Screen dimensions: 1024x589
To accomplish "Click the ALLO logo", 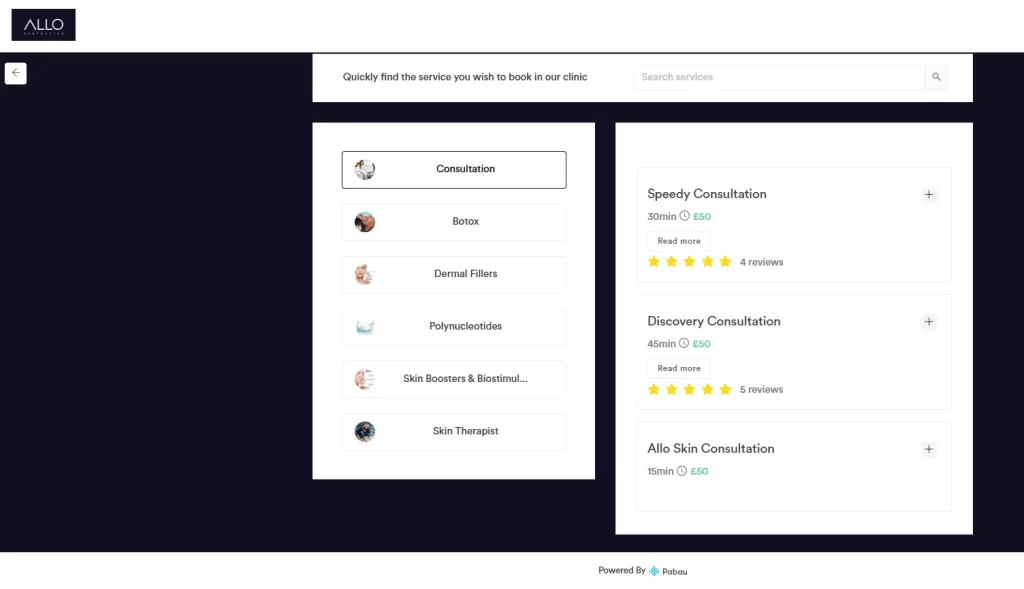I will [x=43, y=25].
